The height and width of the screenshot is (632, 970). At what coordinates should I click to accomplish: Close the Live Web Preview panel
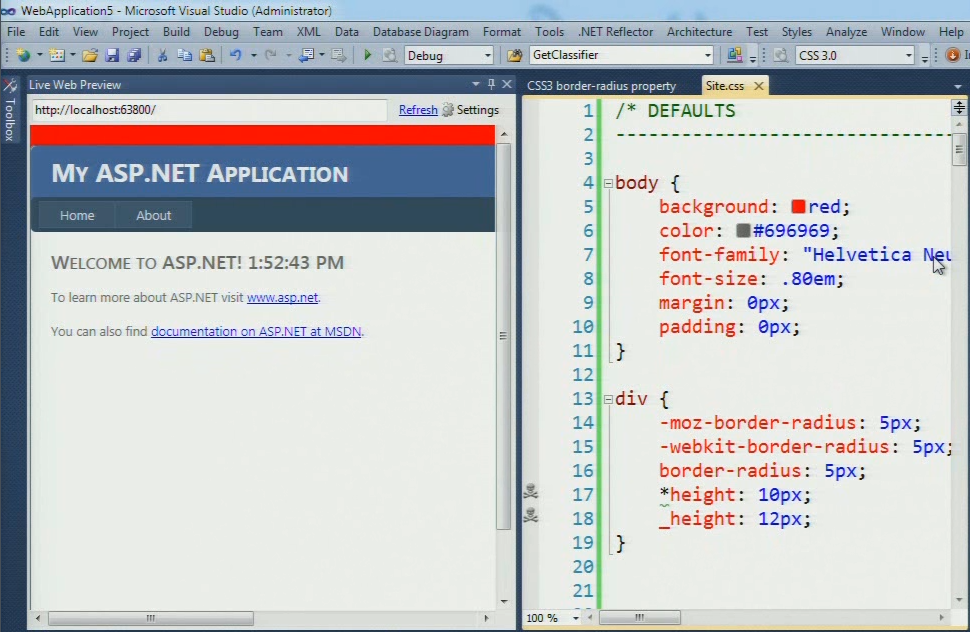pyautogui.click(x=507, y=84)
